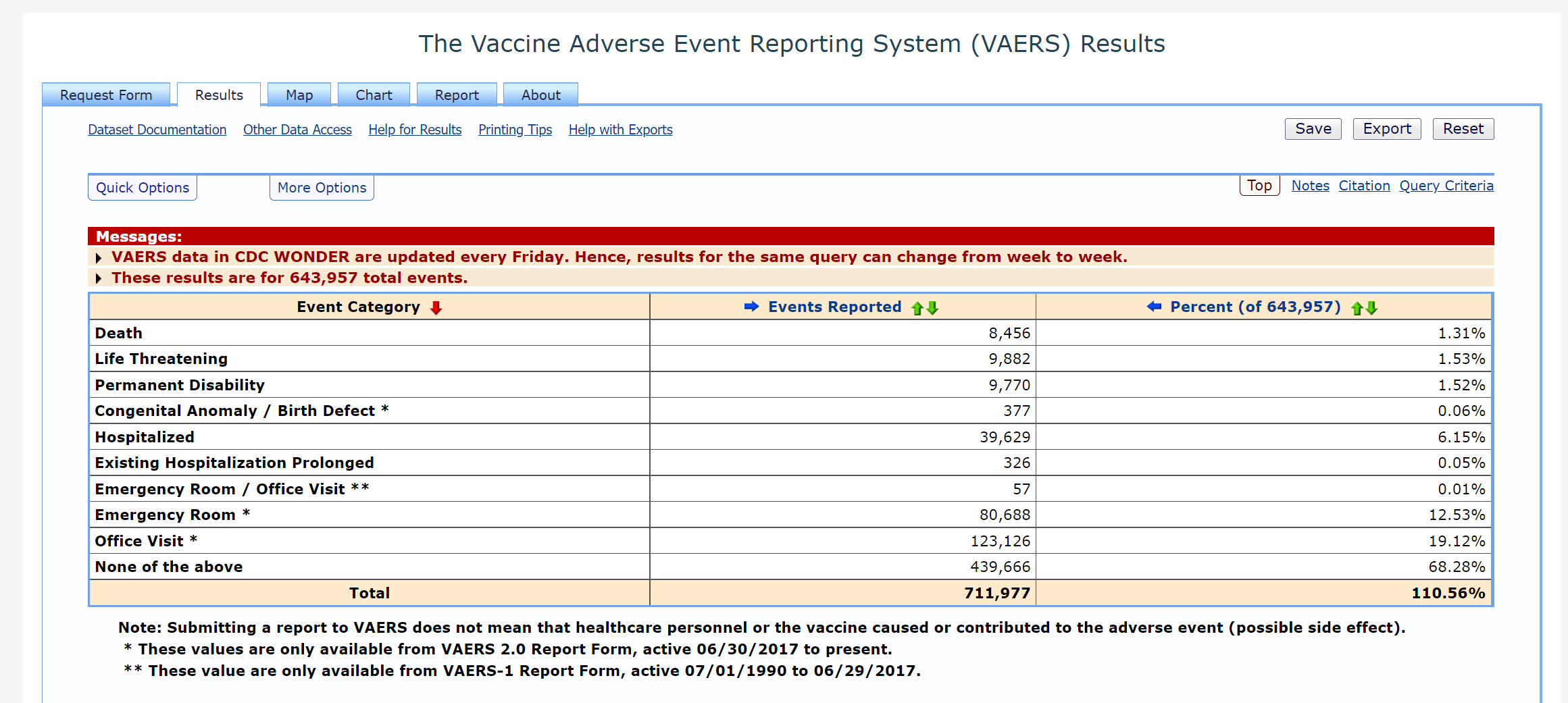Viewport: 1568px width, 703px height.
Task: Jump to Top section
Action: pyautogui.click(x=1259, y=185)
